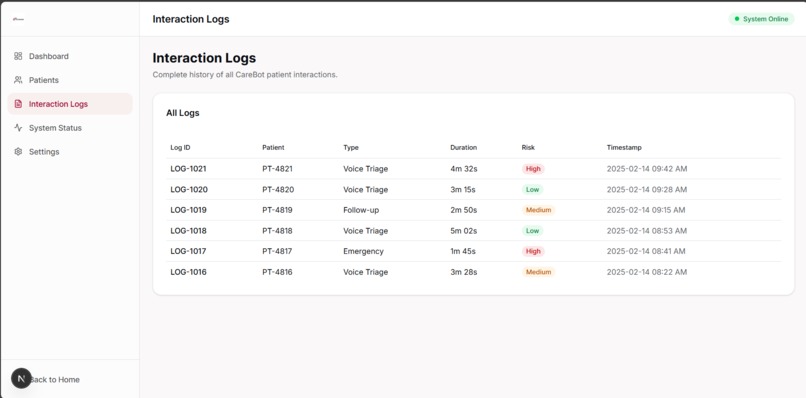Viewport: 806px width, 398px height.
Task: Click the System Online status badge
Action: tap(761, 19)
